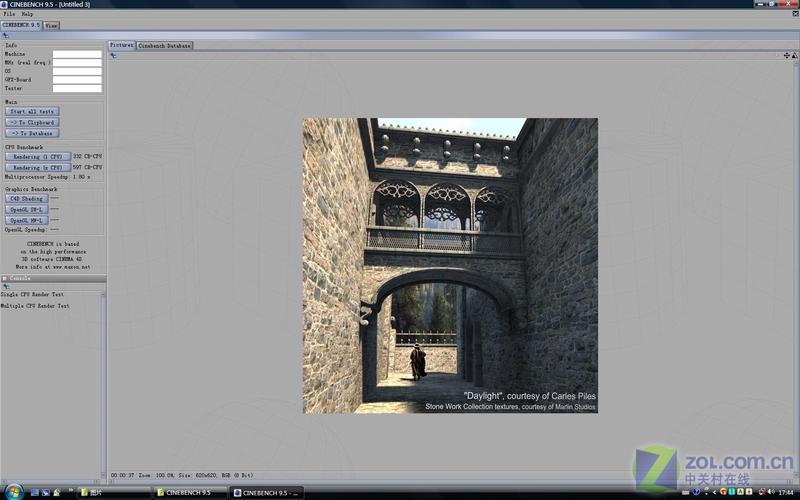Open the Cinebench Database tab
This screenshot has height=500, width=800.
click(x=164, y=45)
